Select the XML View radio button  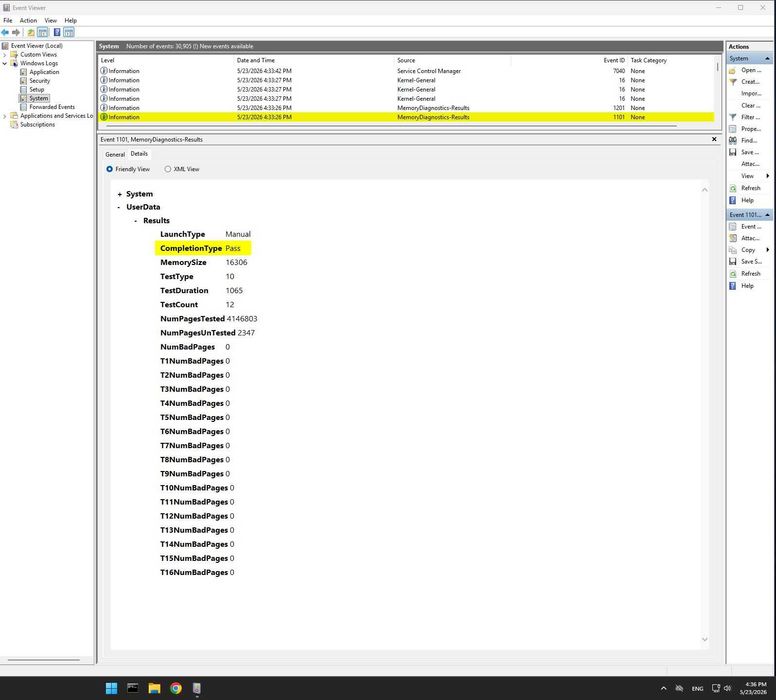(168, 169)
